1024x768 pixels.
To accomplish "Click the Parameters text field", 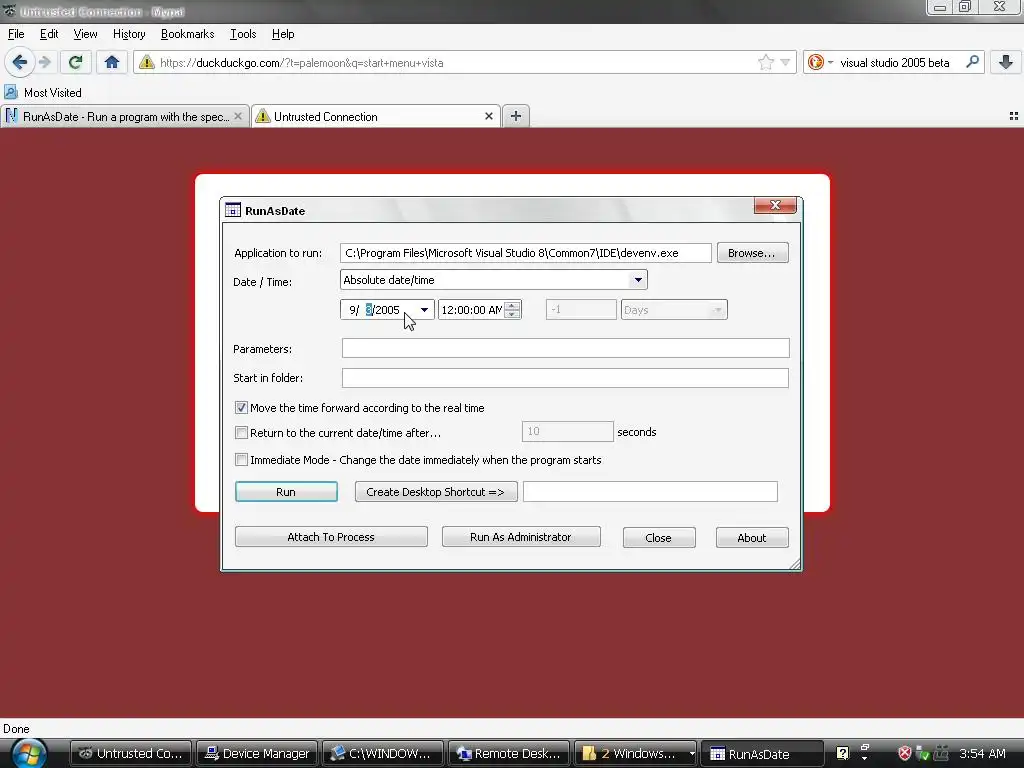I will tap(566, 348).
